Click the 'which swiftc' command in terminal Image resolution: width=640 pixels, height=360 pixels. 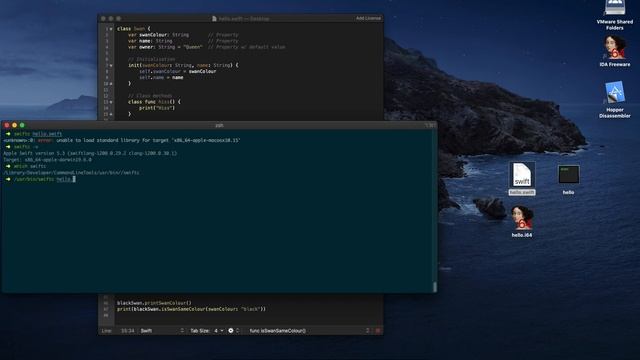[x=30, y=167]
